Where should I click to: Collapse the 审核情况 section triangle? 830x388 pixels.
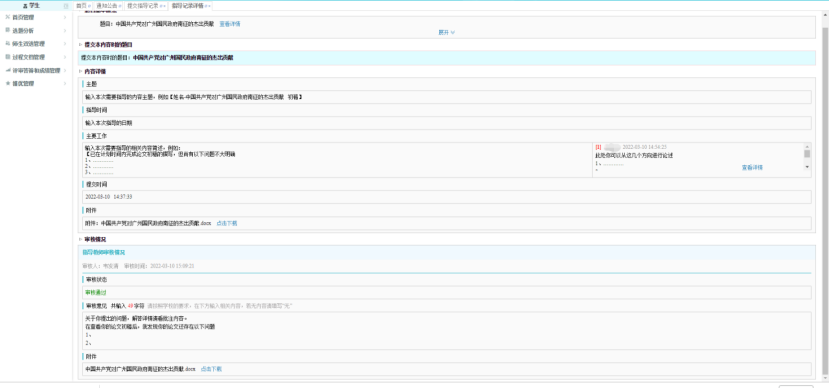click(80, 239)
